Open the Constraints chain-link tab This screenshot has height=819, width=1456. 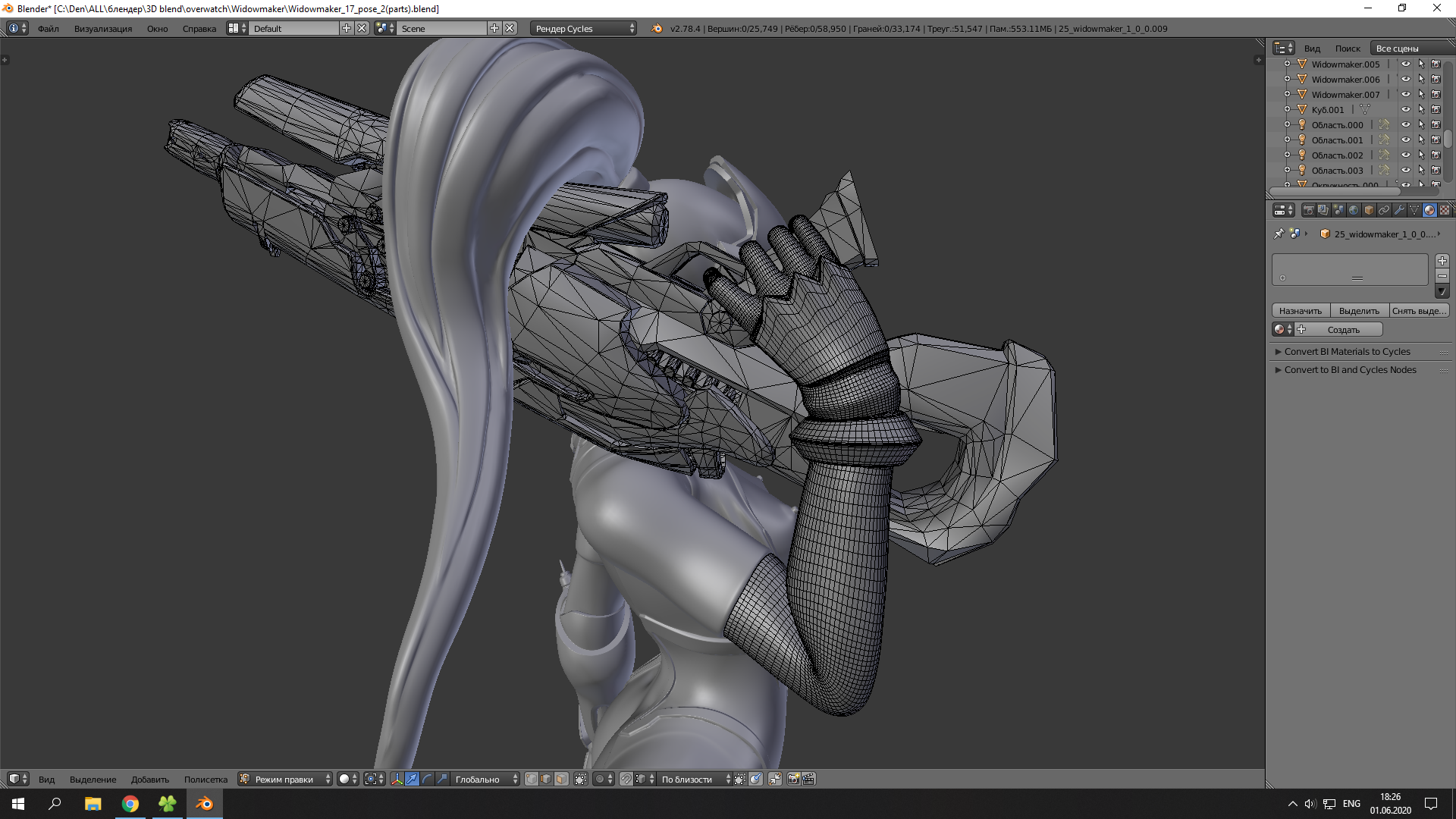(x=1384, y=210)
